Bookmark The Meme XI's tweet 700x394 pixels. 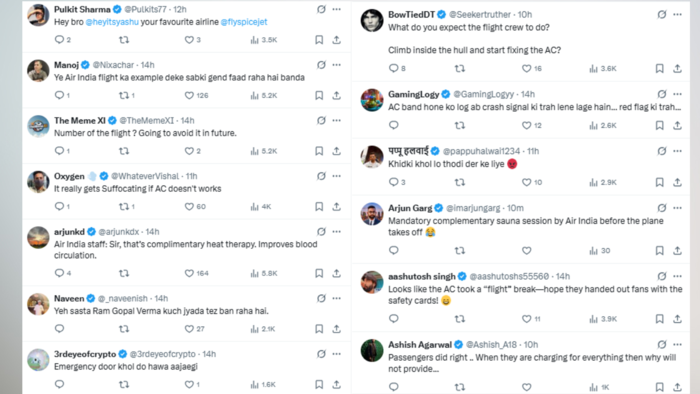click(x=319, y=151)
